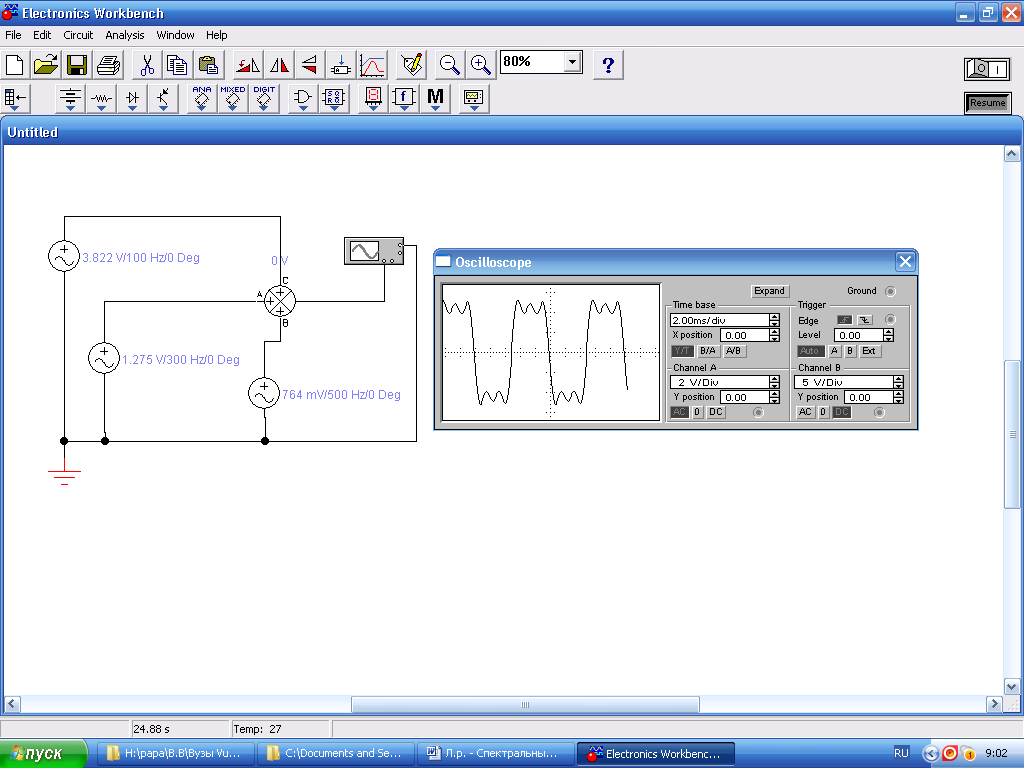Flip component vertically
Screen dimensions: 1024x768
310,65
